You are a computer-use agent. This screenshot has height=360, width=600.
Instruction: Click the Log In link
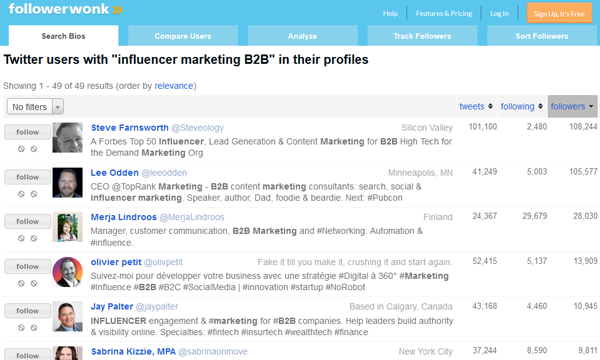[499, 13]
